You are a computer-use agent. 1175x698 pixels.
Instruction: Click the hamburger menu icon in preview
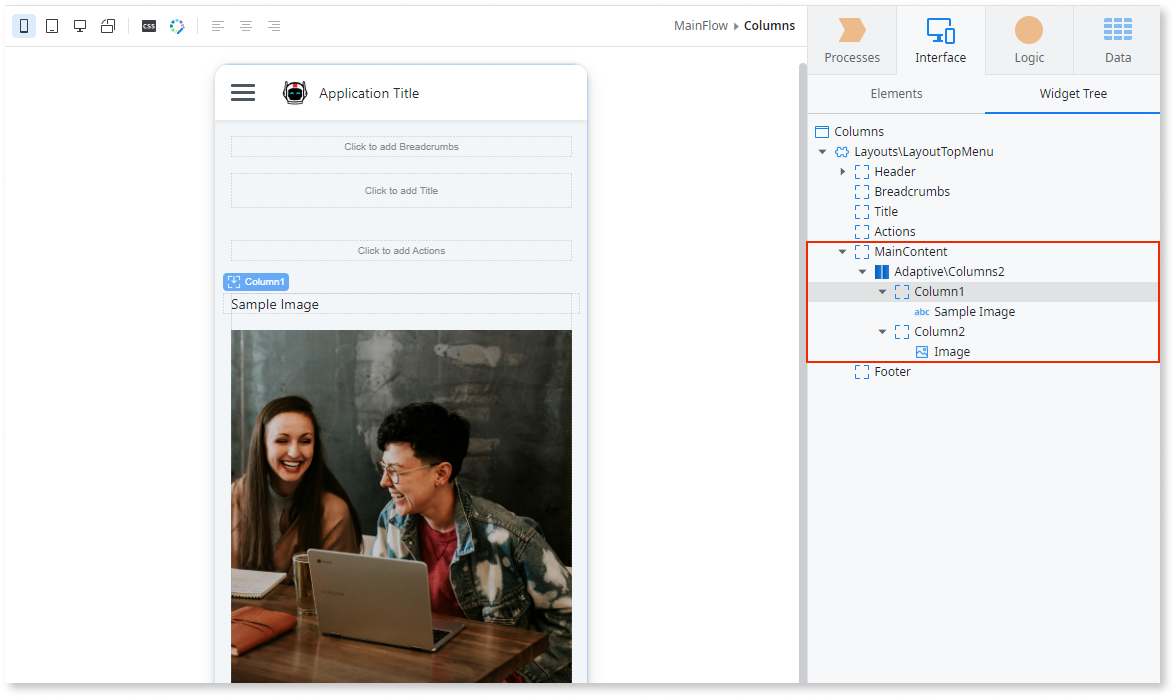pos(243,93)
